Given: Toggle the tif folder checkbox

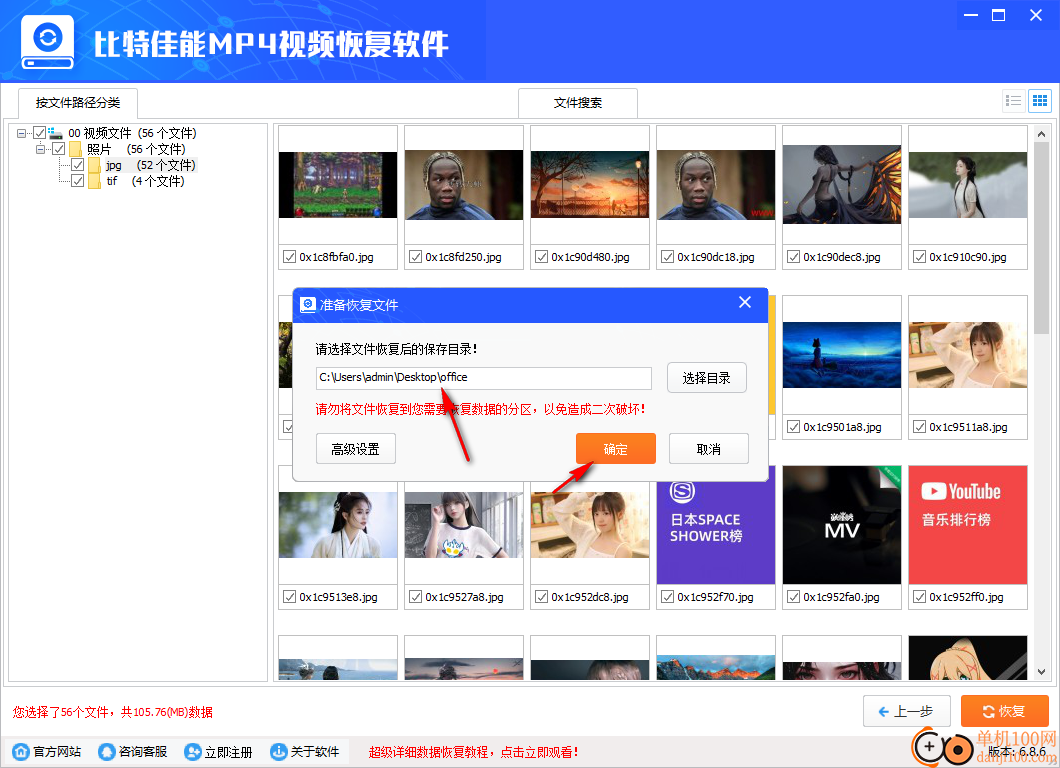Looking at the screenshot, I should tap(78, 181).
